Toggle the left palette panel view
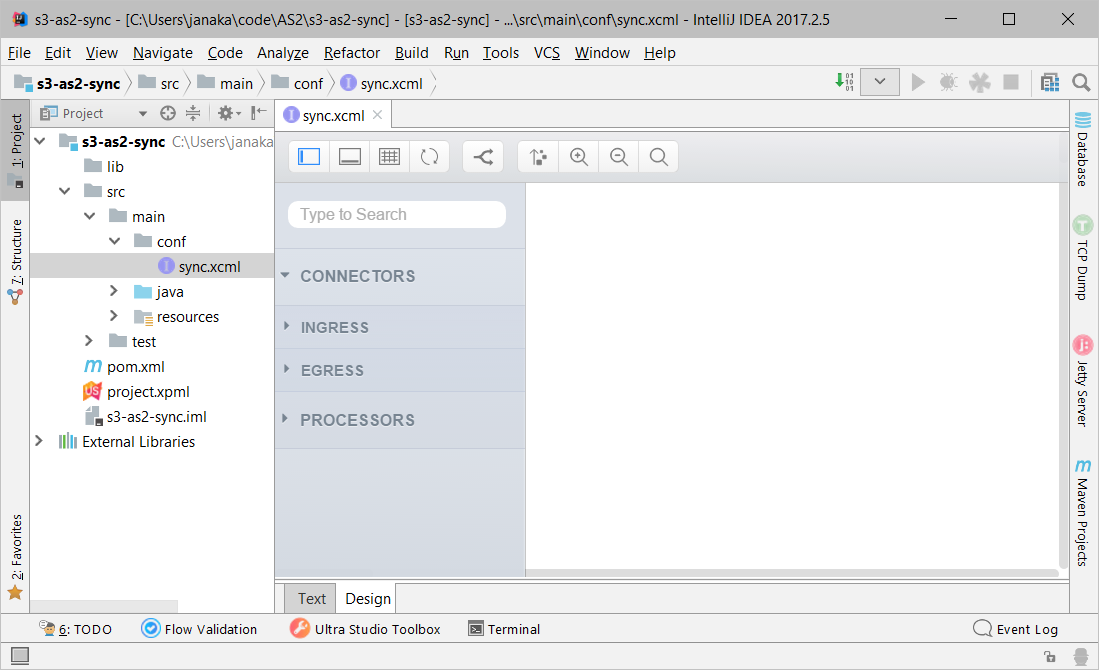Screen dimensions: 1099x670 (x=309, y=156)
